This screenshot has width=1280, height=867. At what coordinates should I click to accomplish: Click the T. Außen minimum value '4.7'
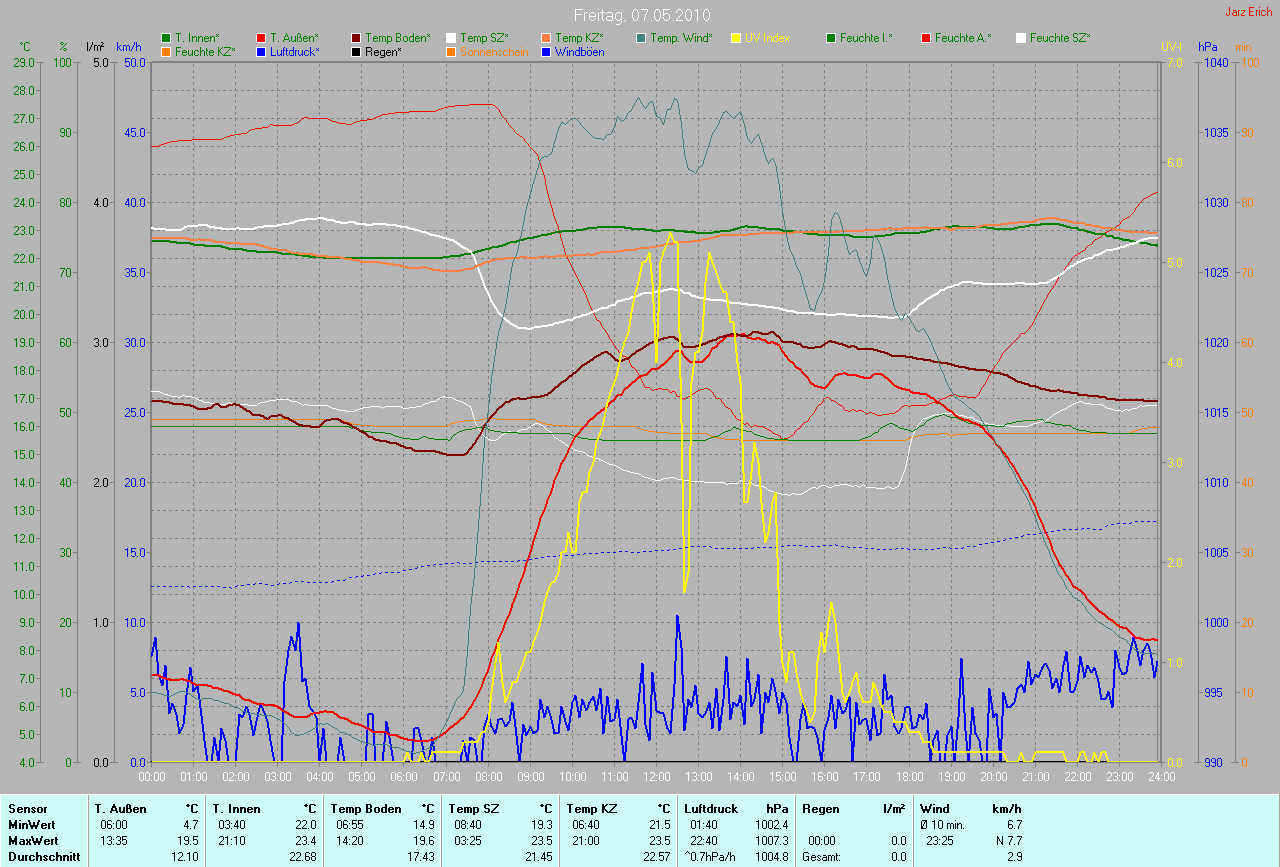pos(191,825)
